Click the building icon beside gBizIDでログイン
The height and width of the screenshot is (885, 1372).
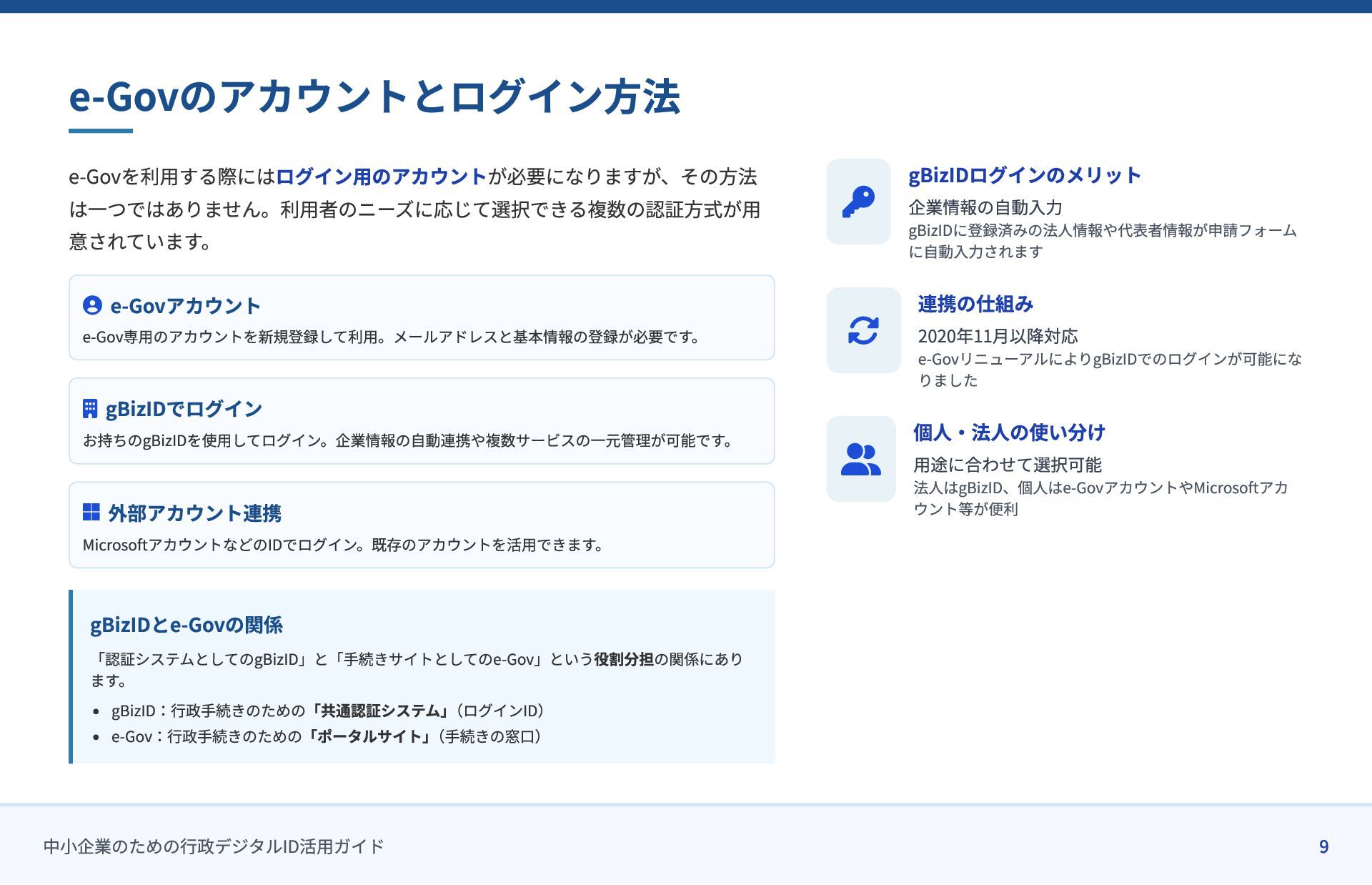[x=90, y=409]
